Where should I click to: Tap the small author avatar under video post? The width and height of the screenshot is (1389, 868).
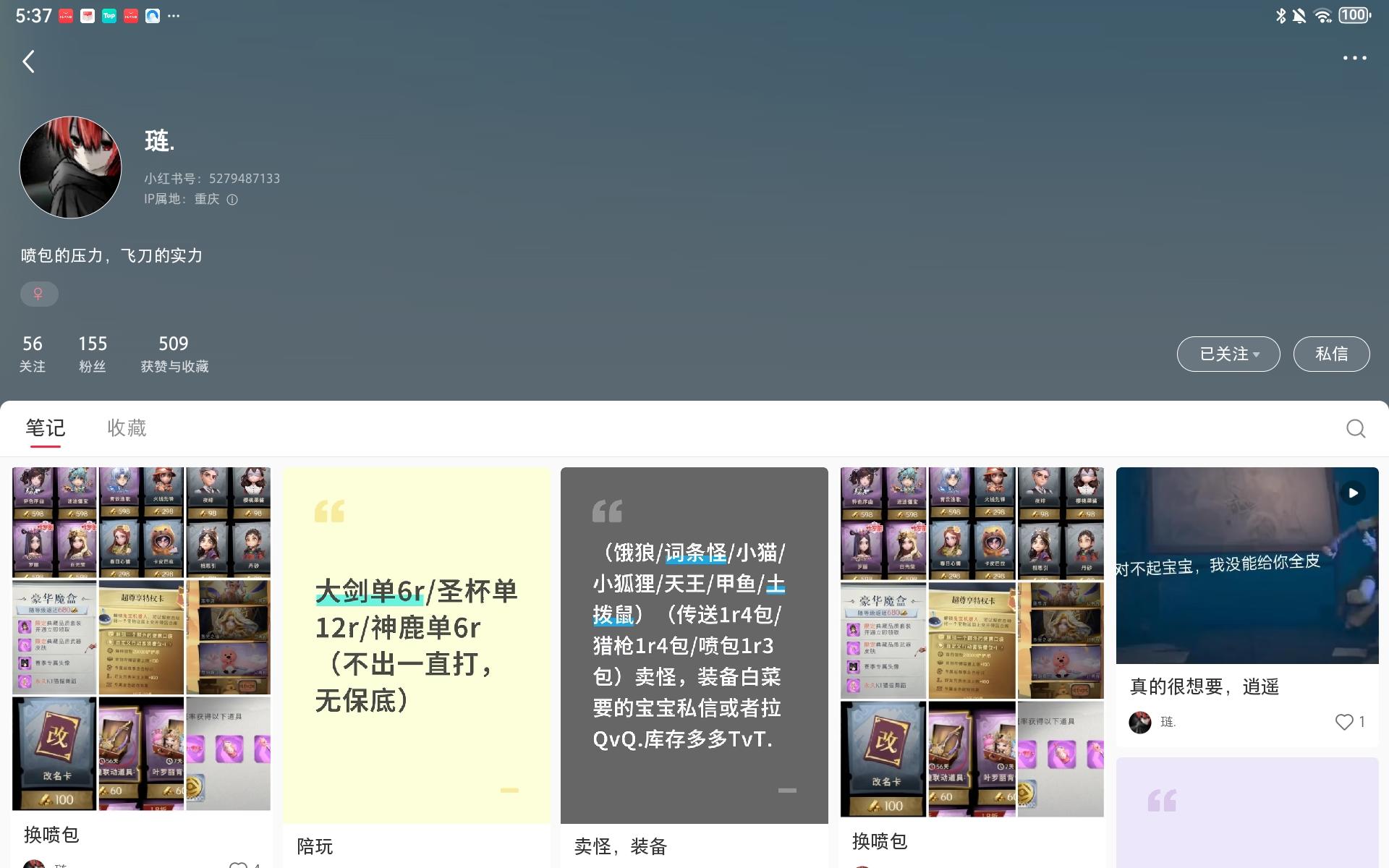pyautogui.click(x=1140, y=722)
